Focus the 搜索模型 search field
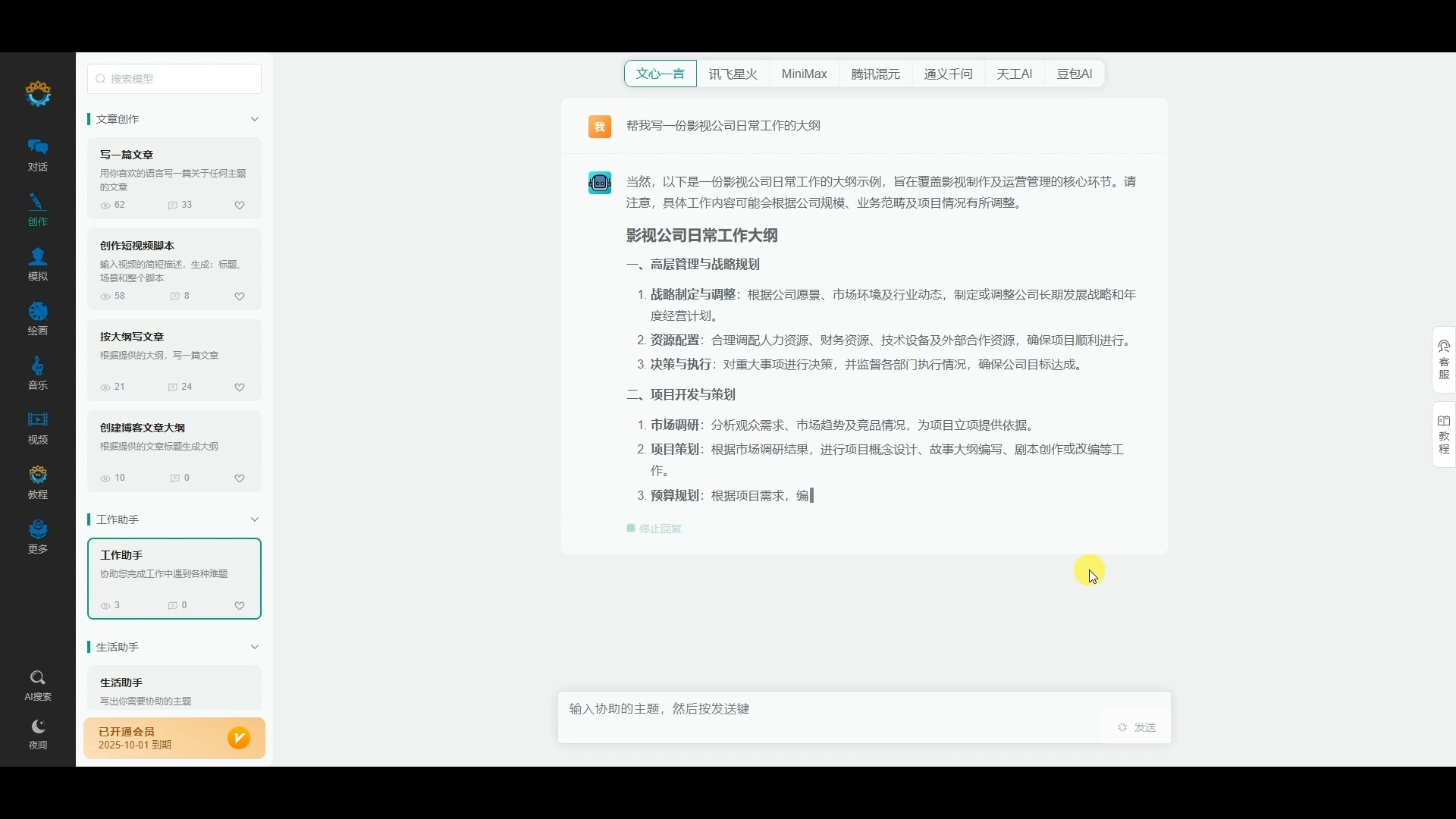This screenshot has width=1456, height=819. pyautogui.click(x=174, y=79)
